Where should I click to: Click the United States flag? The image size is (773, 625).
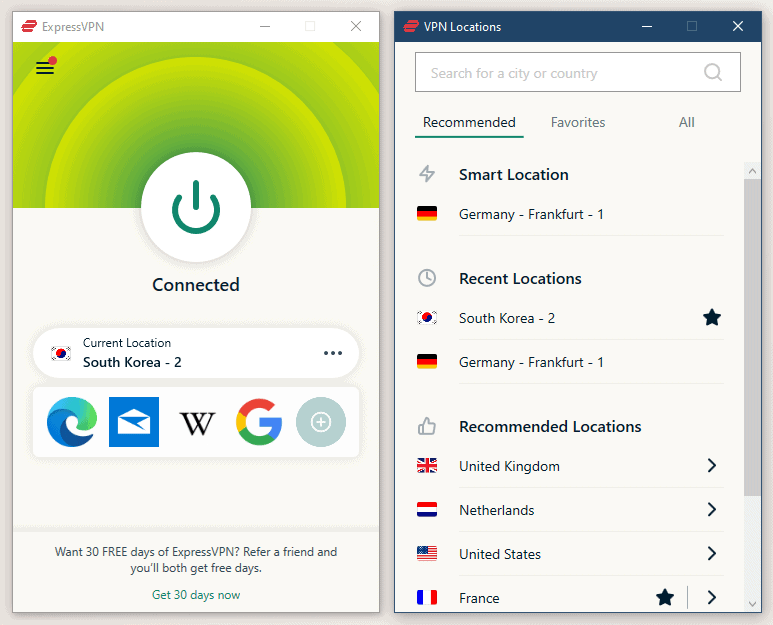tap(427, 553)
